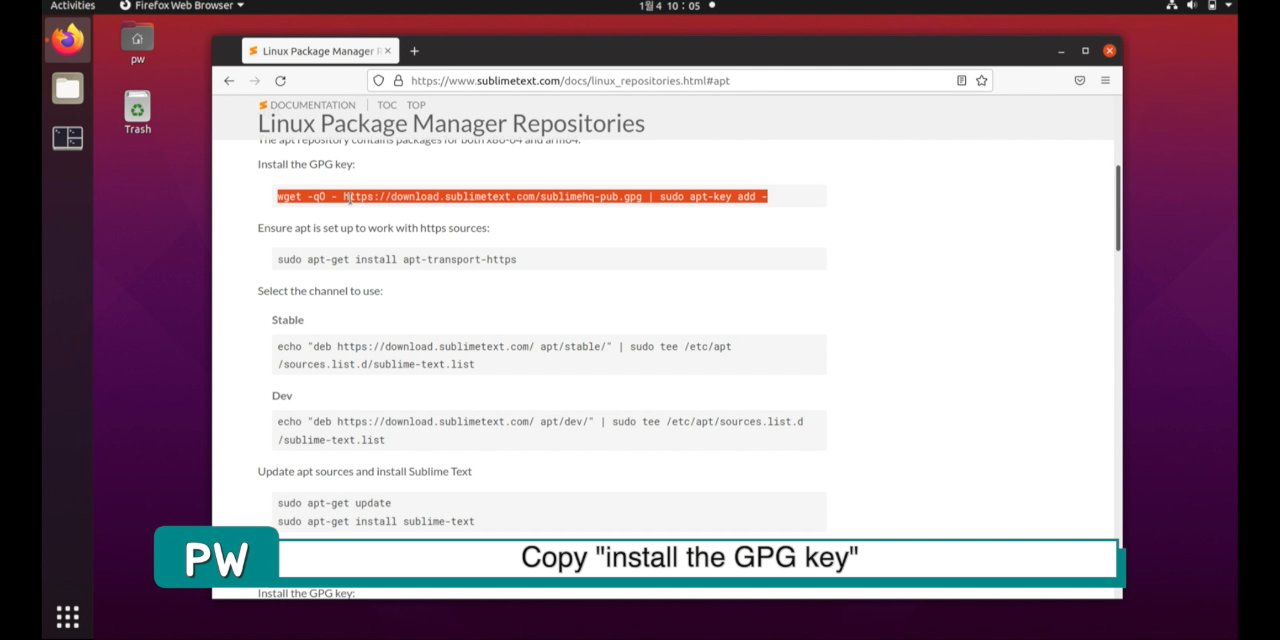Open the system menu dropdown arrow

pos(1229,6)
